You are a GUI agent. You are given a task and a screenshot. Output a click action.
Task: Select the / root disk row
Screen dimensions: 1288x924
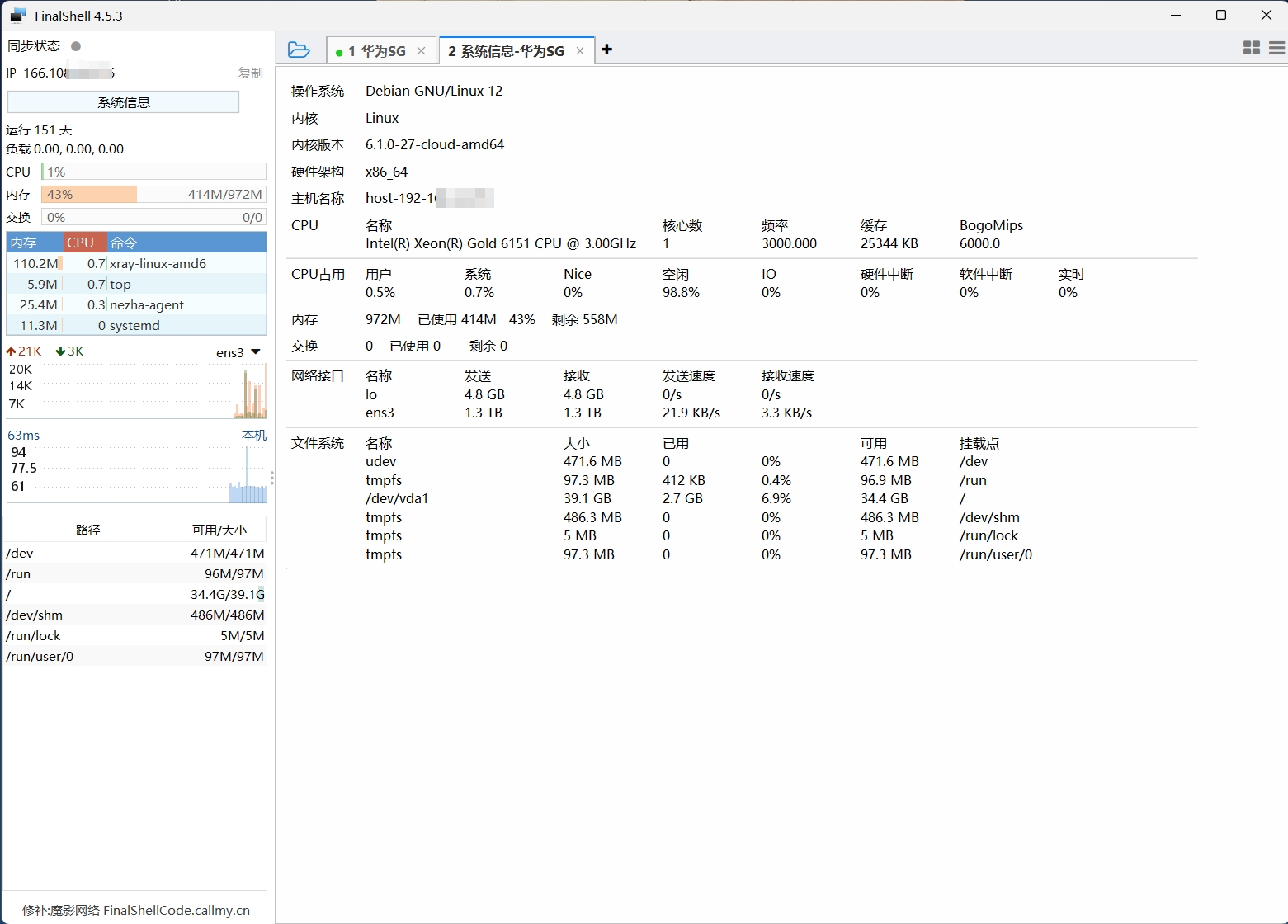pyautogui.click(x=135, y=594)
